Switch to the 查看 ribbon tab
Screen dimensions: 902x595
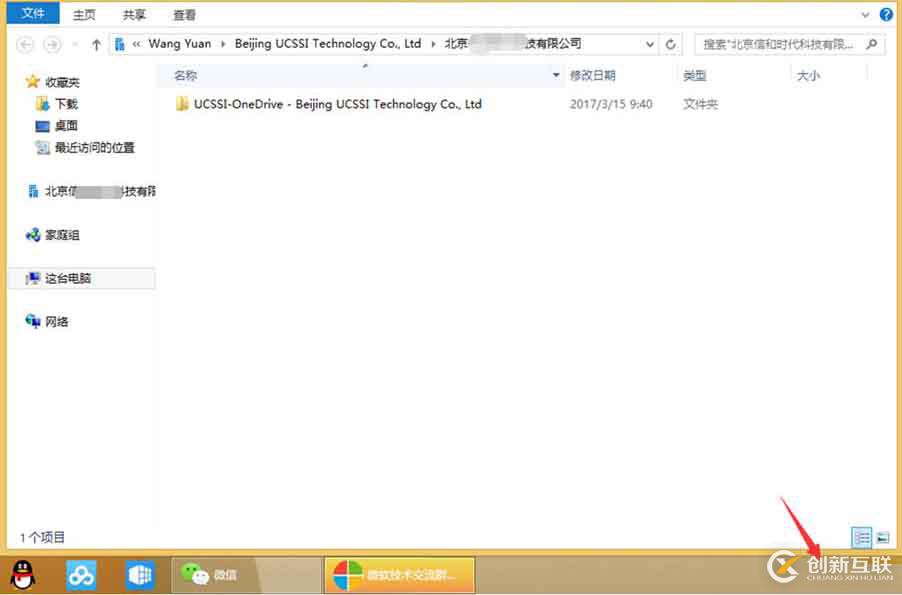[x=183, y=13]
